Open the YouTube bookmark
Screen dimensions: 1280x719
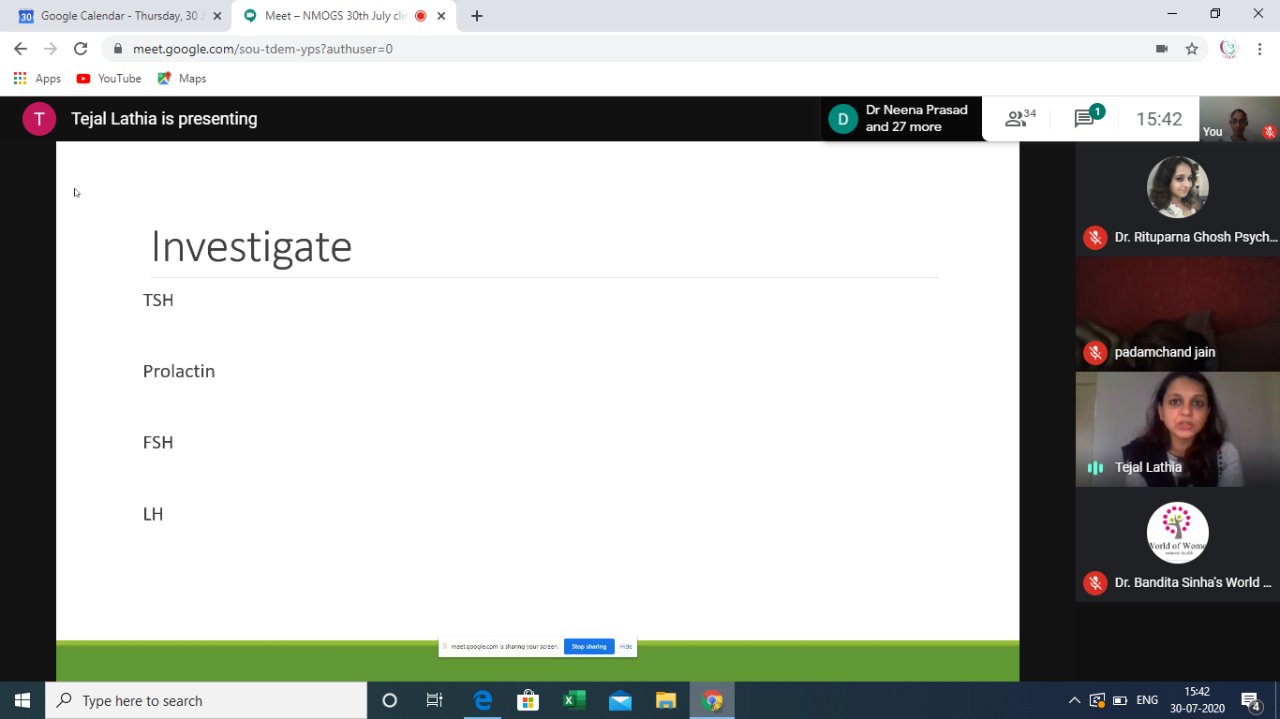[109, 78]
